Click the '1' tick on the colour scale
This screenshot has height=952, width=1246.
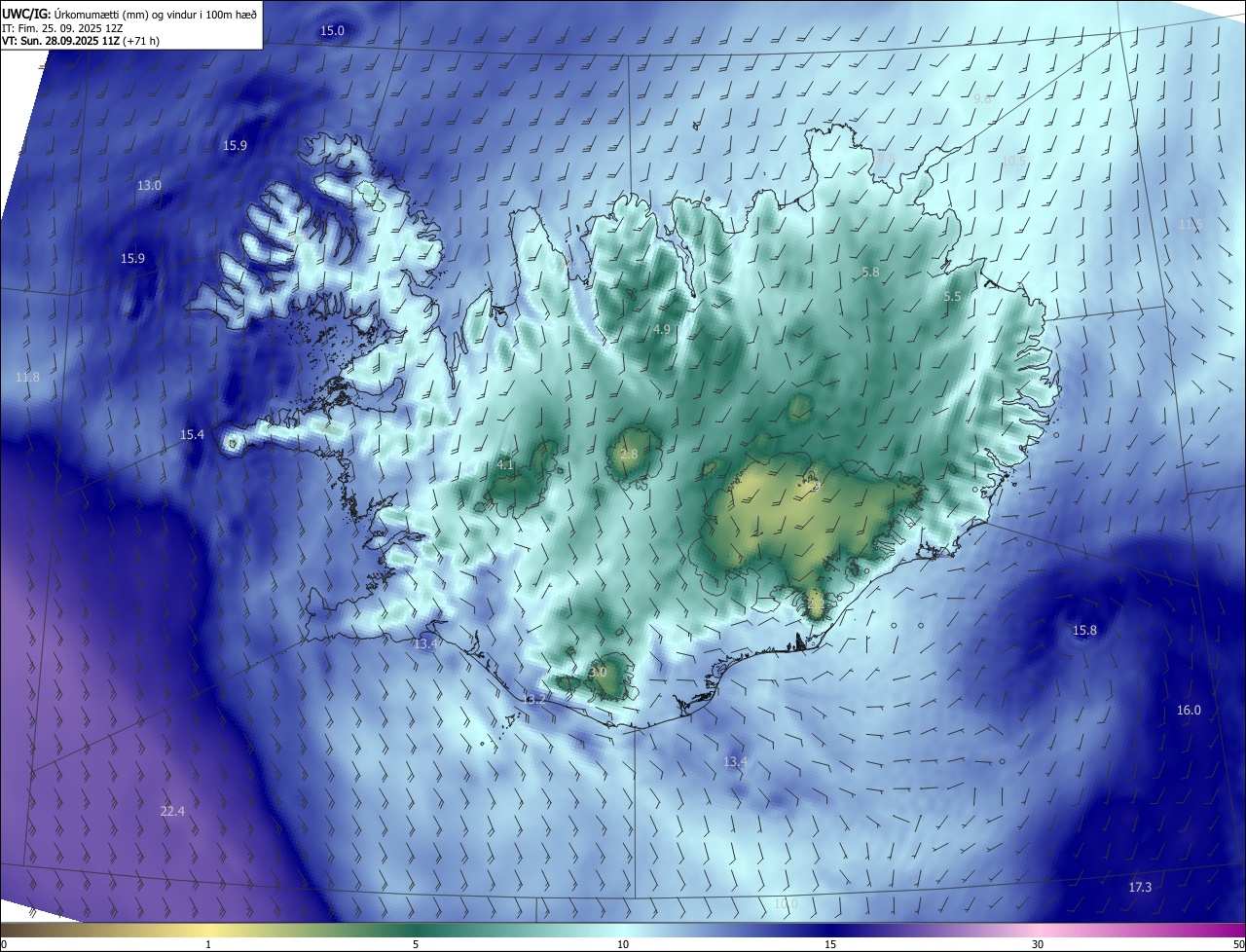(x=208, y=944)
